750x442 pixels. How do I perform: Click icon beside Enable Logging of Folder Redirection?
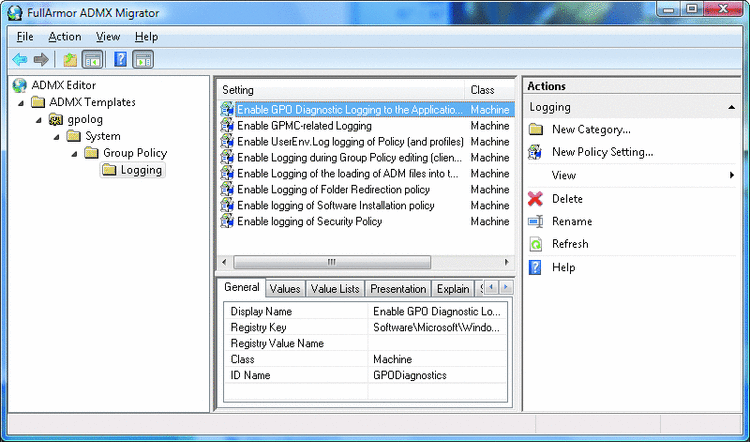(227, 189)
